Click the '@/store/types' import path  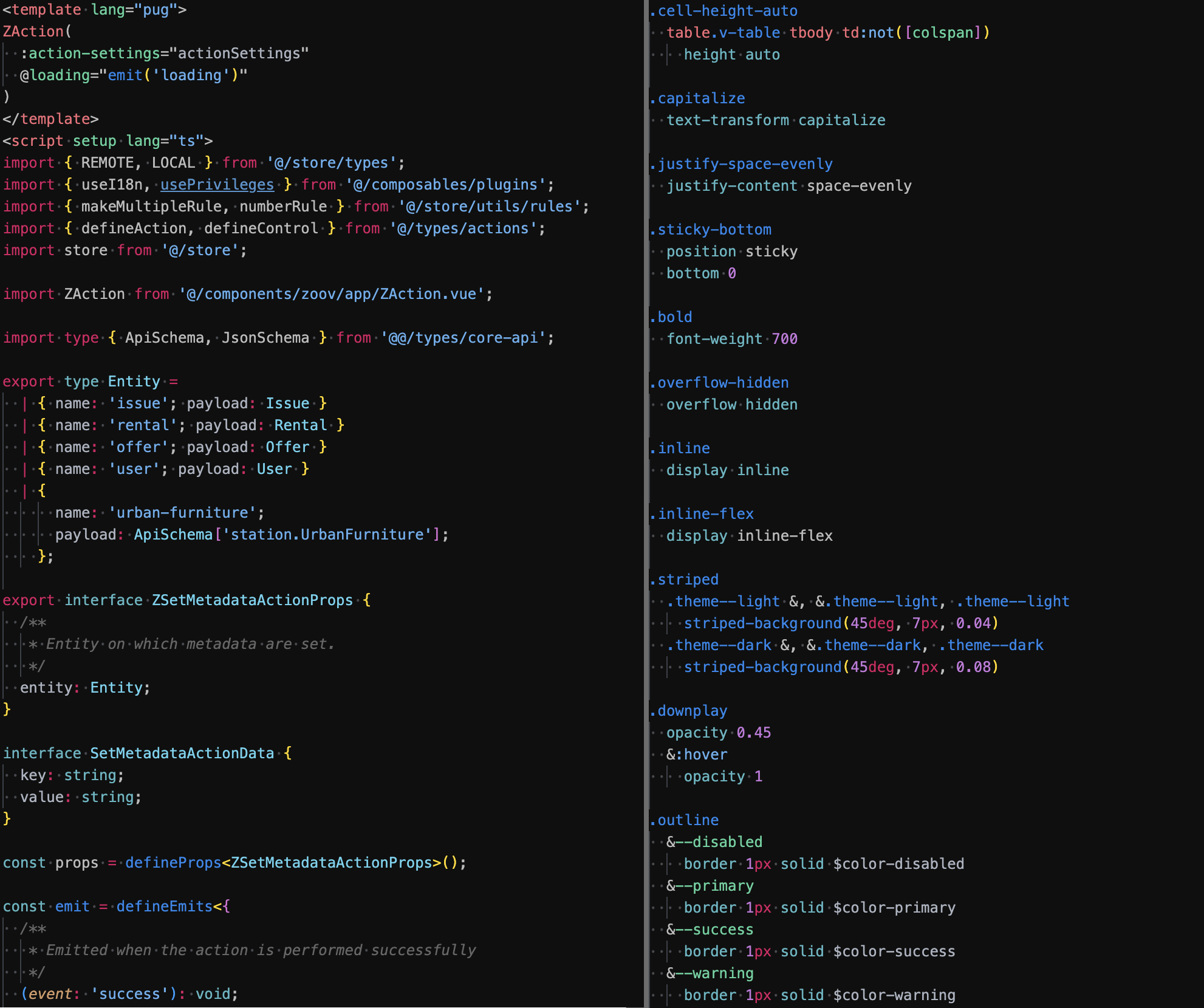click(331, 163)
